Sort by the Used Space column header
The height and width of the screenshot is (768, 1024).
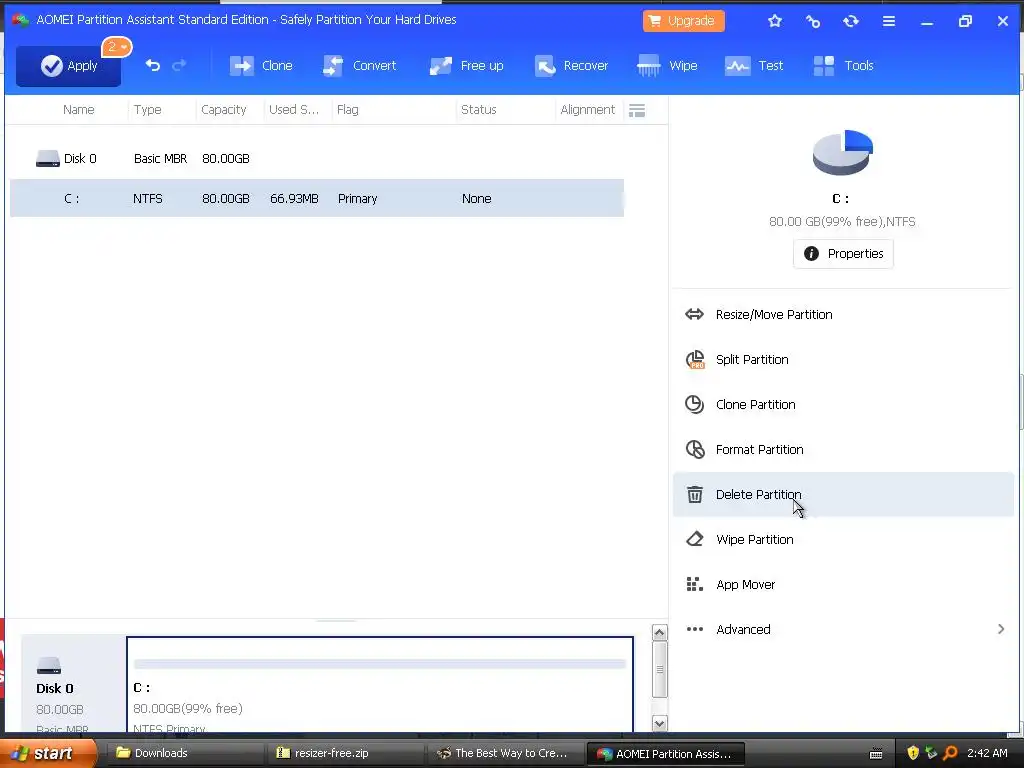[x=294, y=110]
